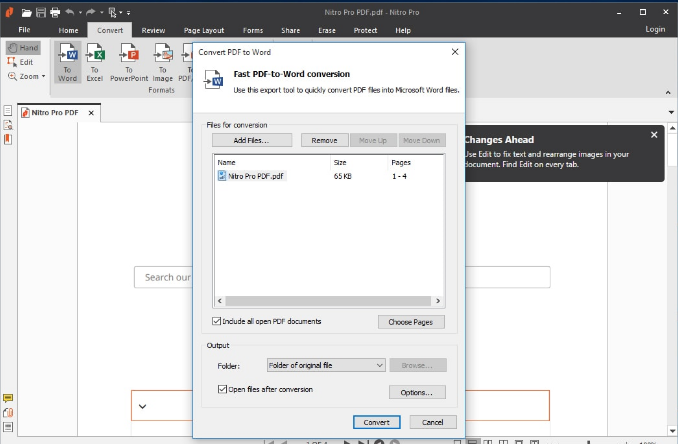Click the To PowerPoint conversion icon
Screen dimensions: 678x444
129,62
